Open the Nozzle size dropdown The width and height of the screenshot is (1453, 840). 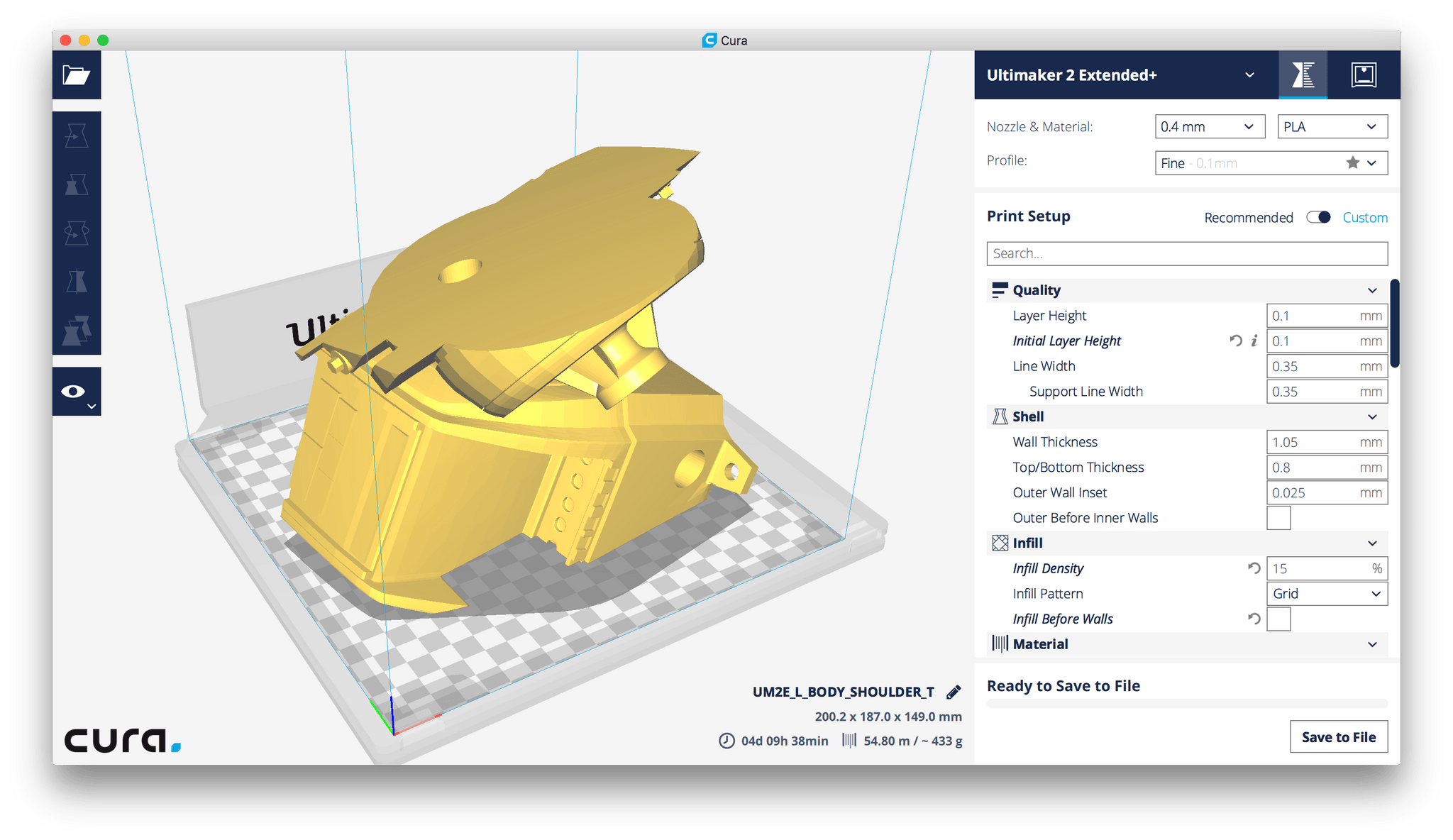[x=1210, y=126]
